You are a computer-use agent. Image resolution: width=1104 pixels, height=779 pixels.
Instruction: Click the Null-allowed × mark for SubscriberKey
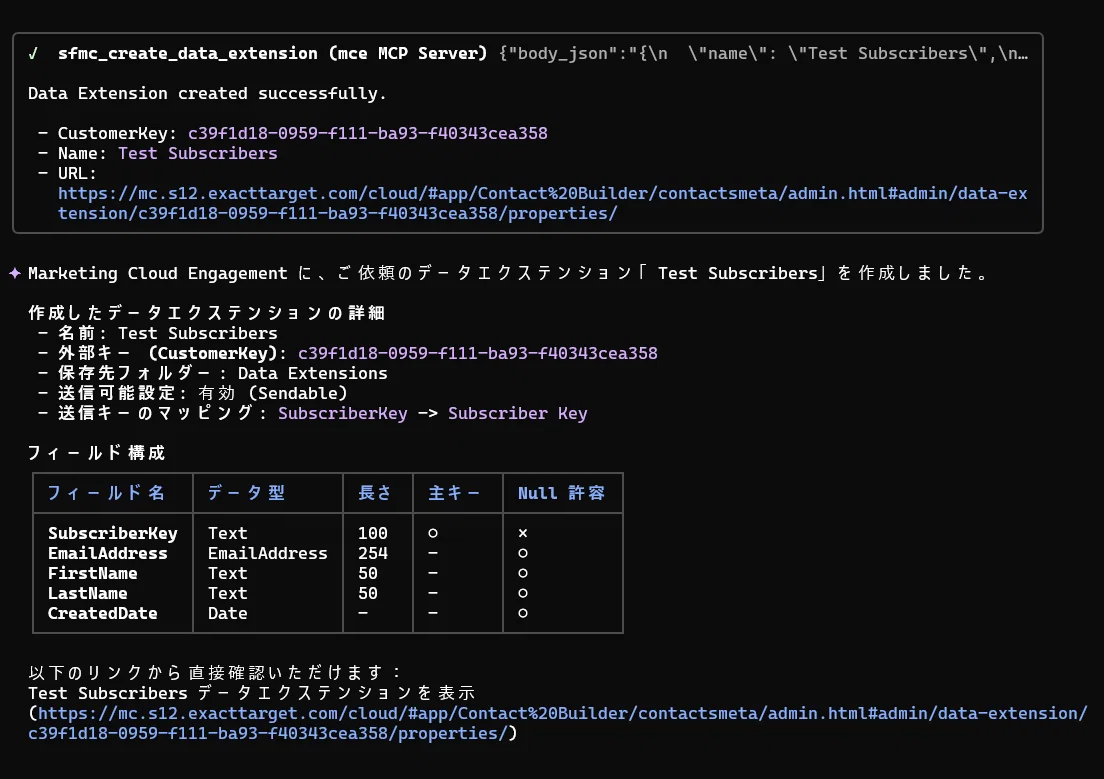[x=522, y=533]
